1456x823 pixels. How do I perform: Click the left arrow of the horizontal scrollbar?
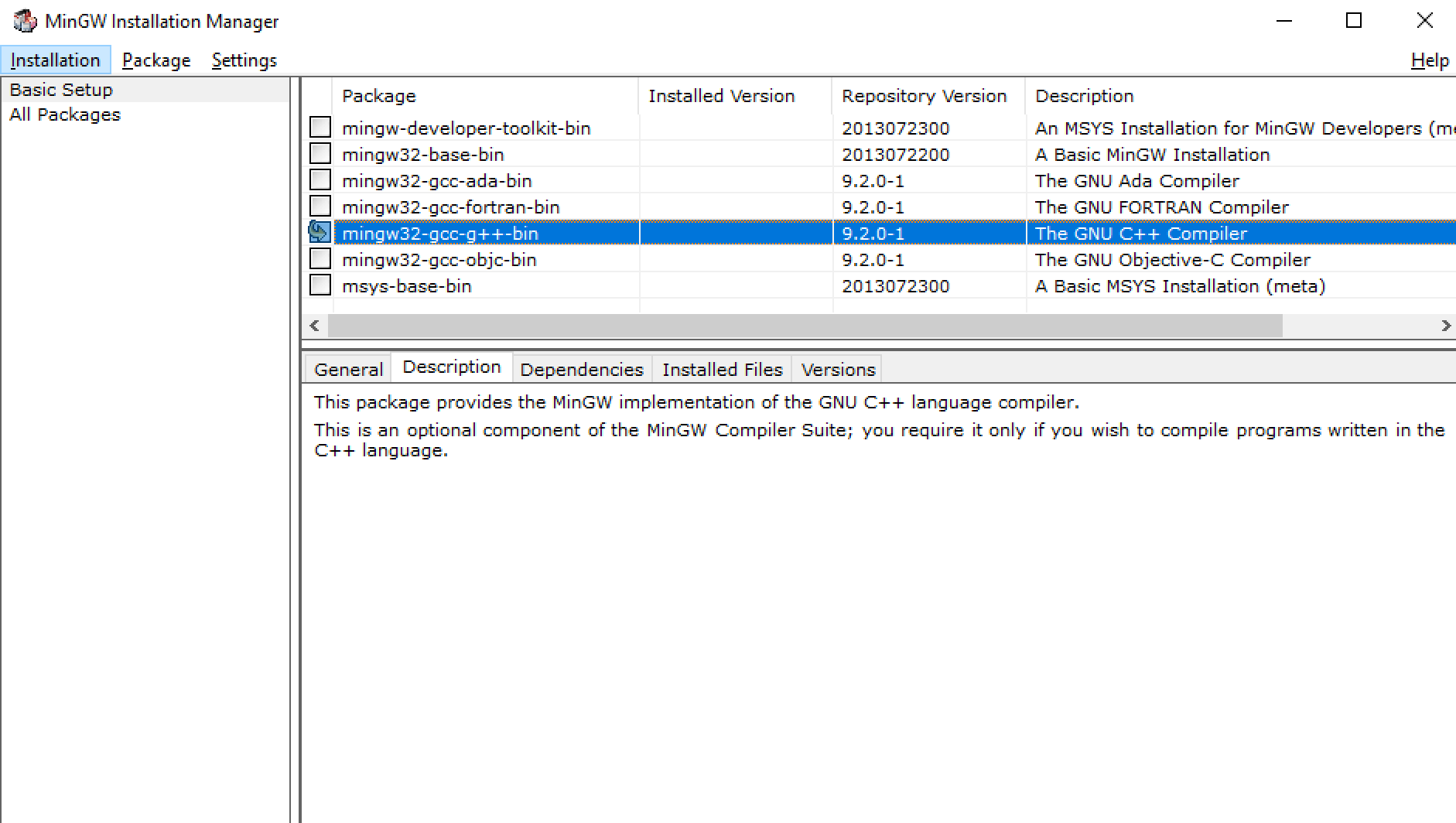pyautogui.click(x=314, y=326)
